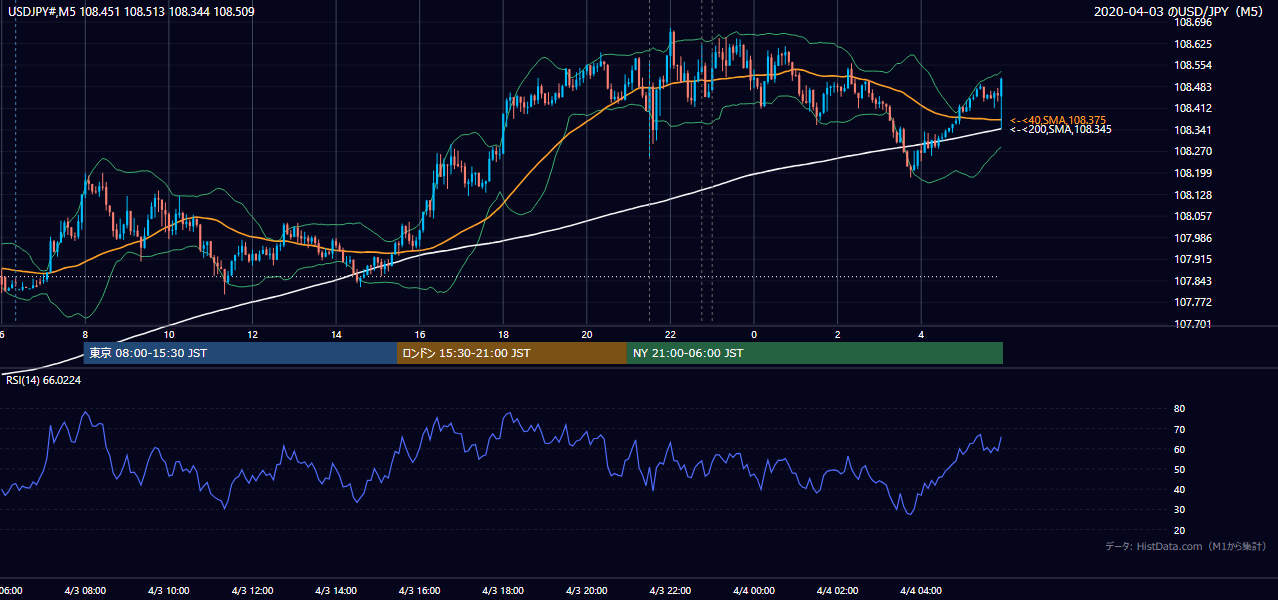Click hour label 12 under the price chart
This screenshot has width=1278, height=600.
(252, 334)
